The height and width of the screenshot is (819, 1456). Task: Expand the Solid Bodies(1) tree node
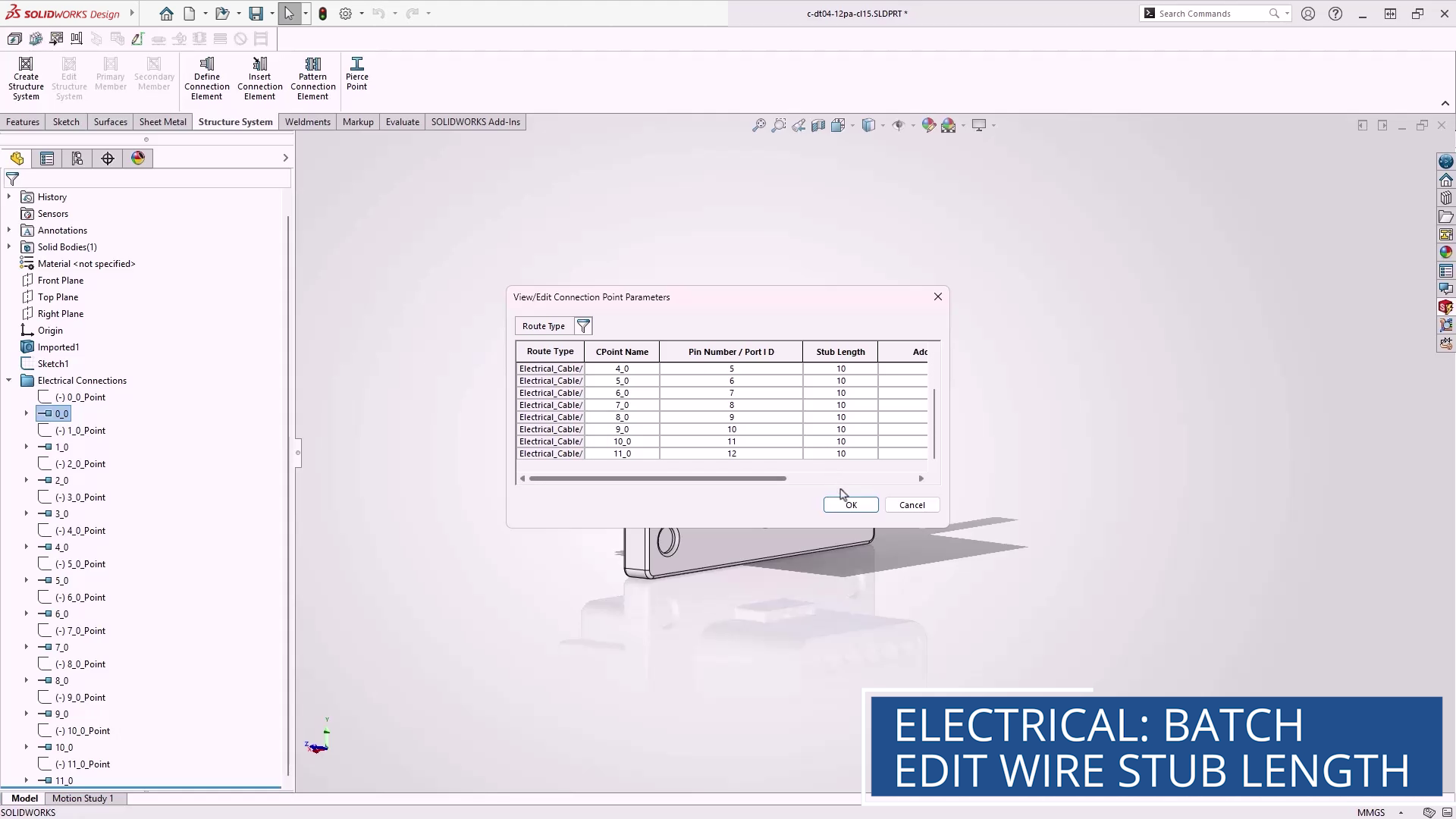point(9,247)
